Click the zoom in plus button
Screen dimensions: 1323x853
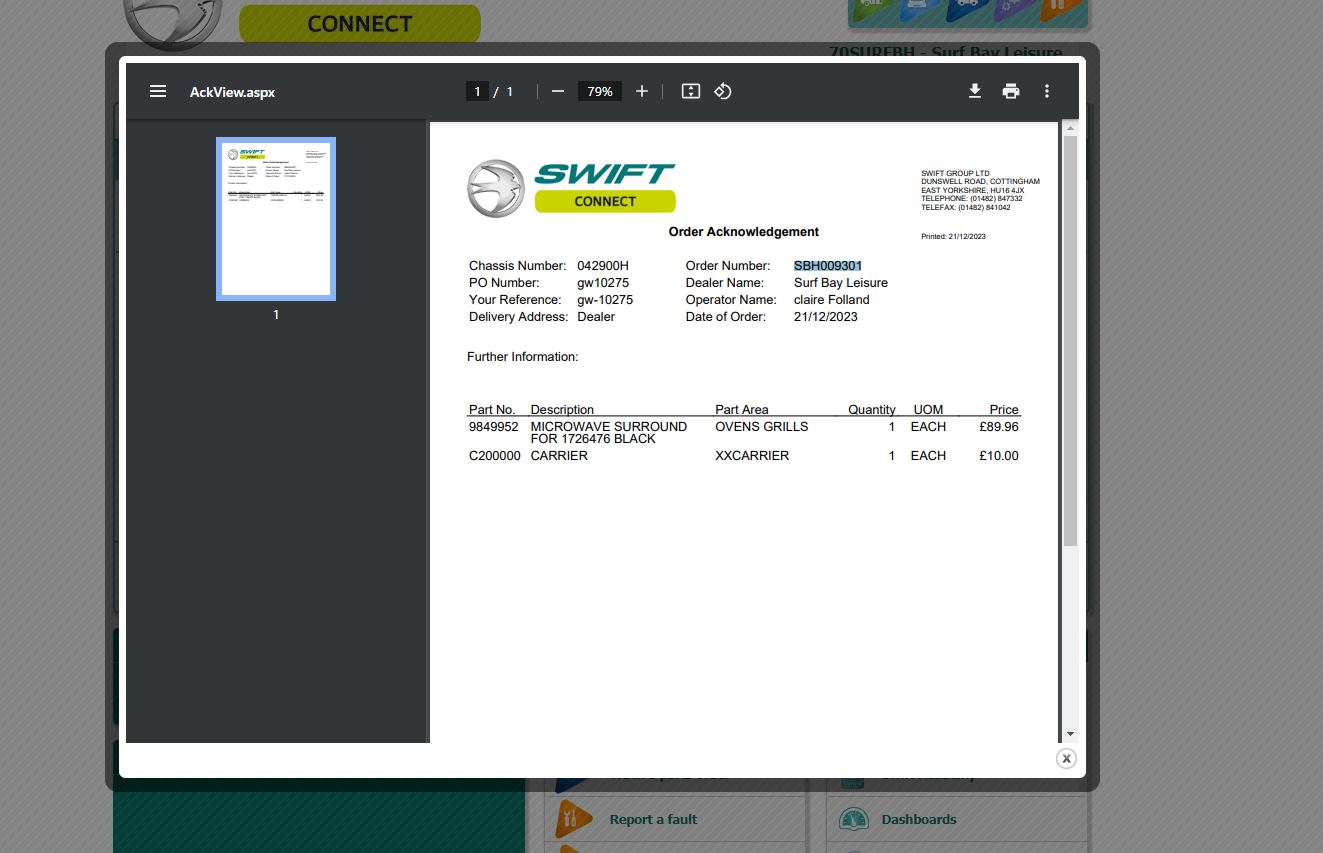(642, 91)
